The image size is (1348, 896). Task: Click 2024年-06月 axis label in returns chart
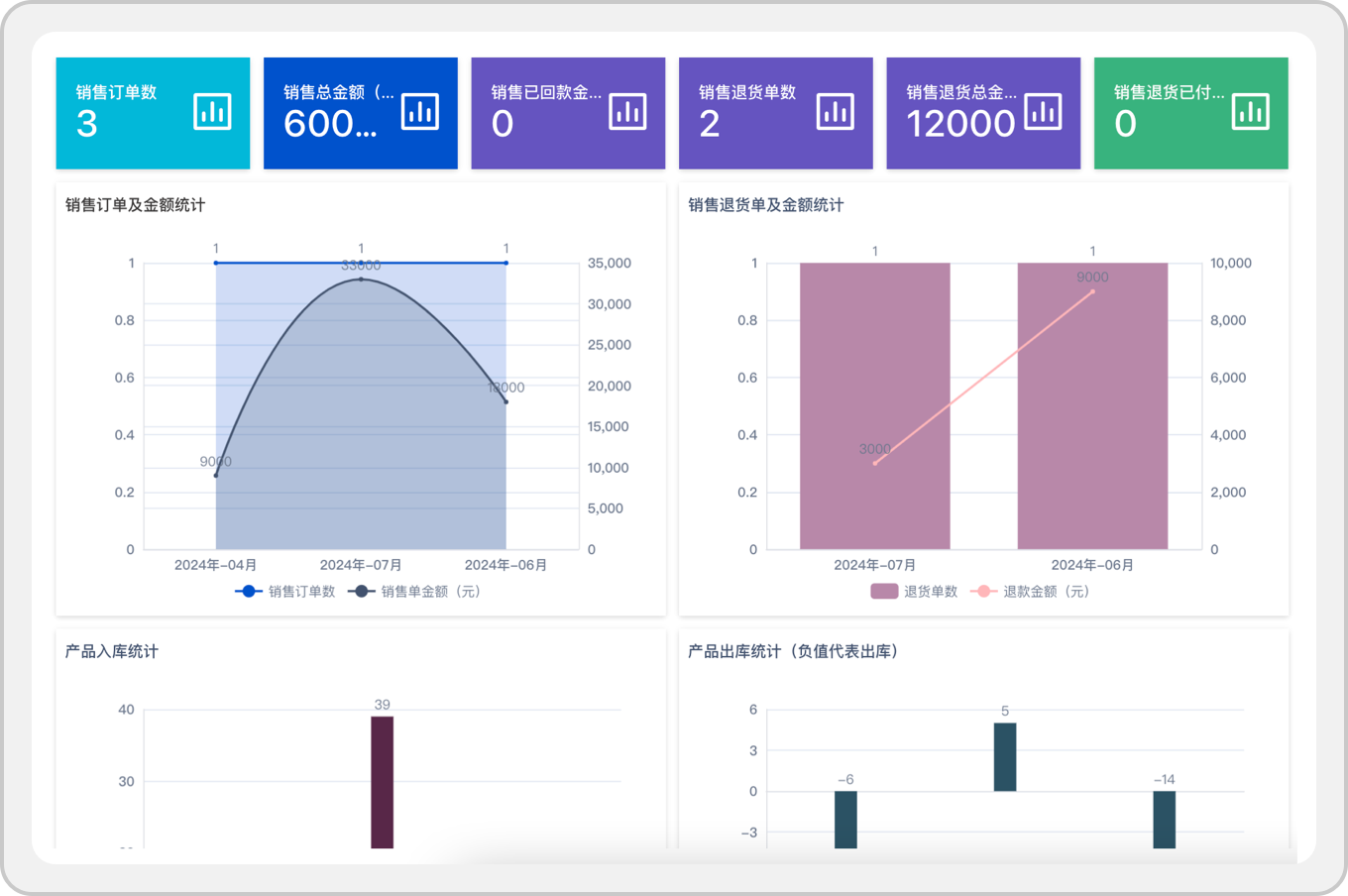1092,565
